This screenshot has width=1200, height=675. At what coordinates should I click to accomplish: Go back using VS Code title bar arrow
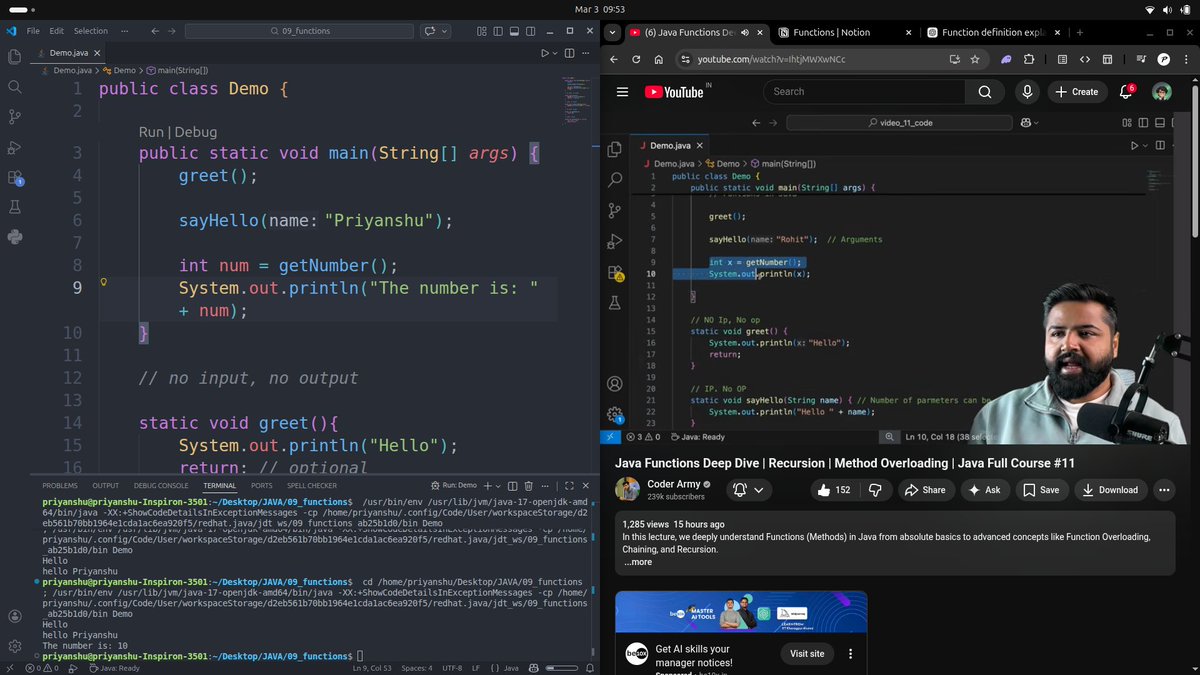click(x=154, y=31)
